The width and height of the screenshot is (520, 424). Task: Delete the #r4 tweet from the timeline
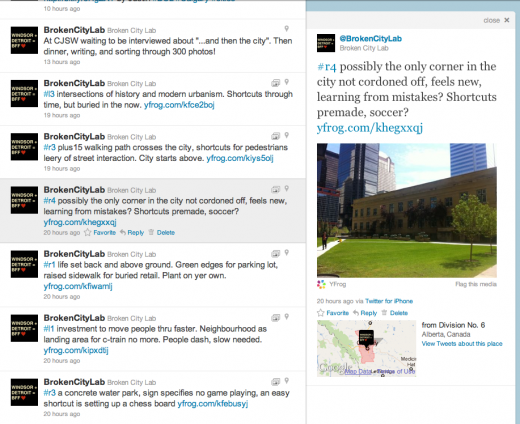pos(162,232)
